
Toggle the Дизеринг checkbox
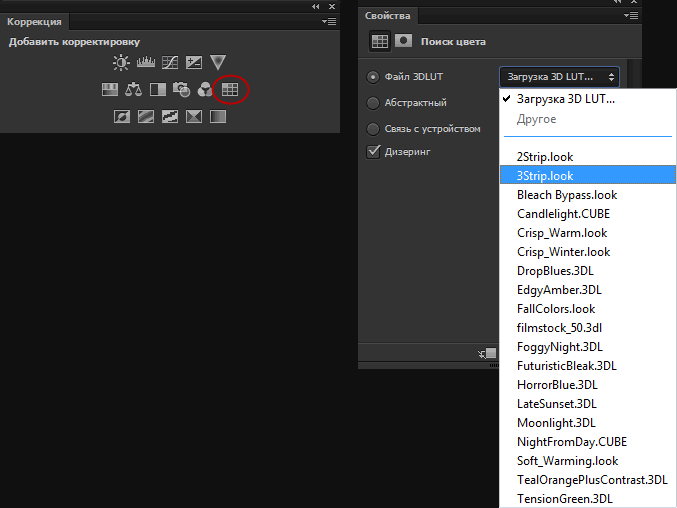[373, 152]
